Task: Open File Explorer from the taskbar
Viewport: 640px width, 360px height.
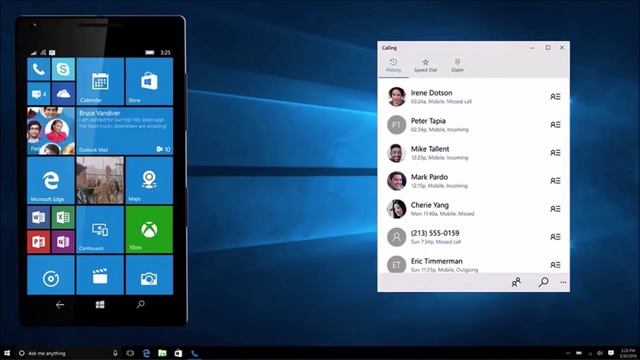Action: point(162,353)
